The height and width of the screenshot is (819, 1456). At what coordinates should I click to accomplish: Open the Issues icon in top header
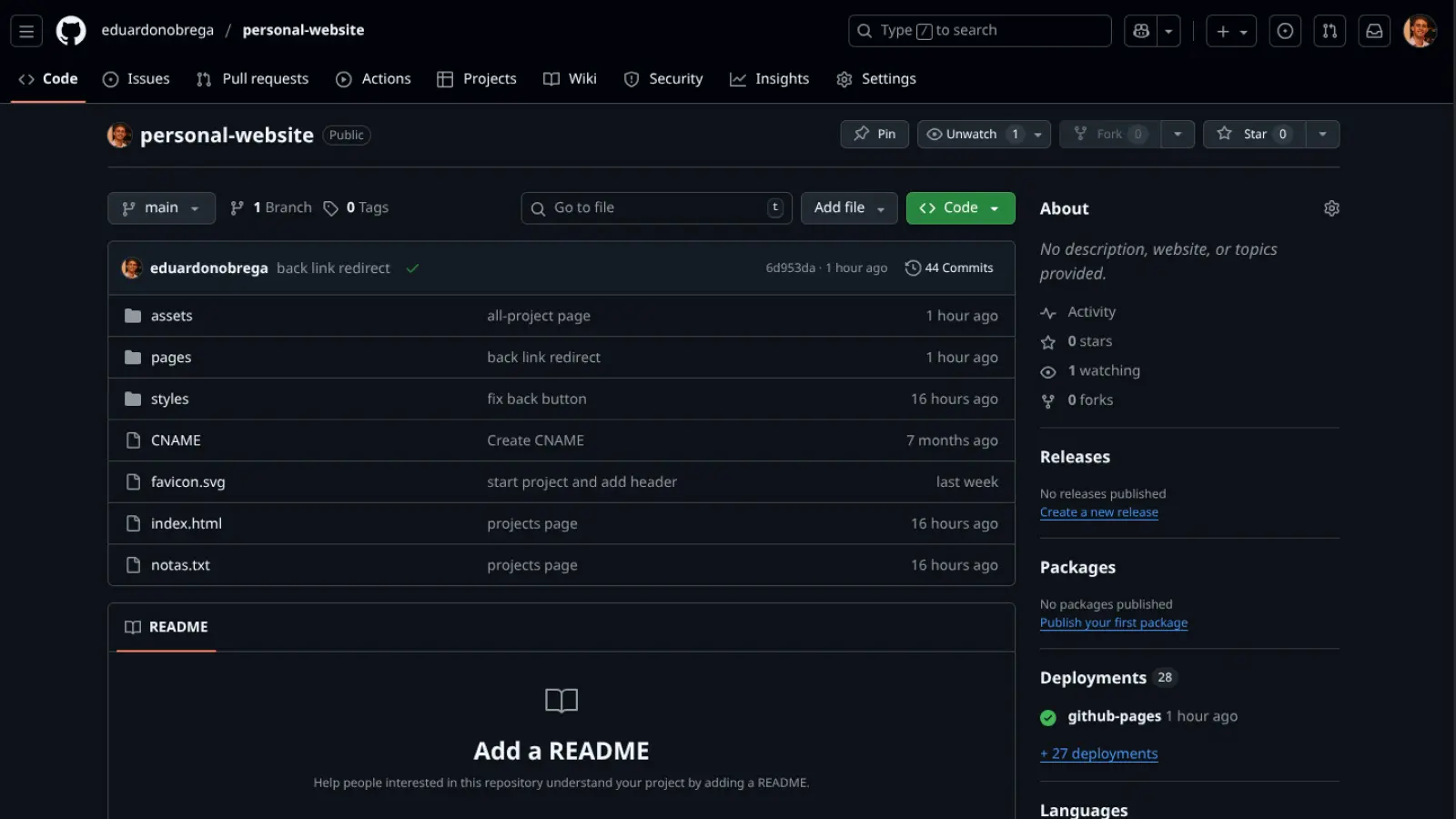(x=1285, y=31)
